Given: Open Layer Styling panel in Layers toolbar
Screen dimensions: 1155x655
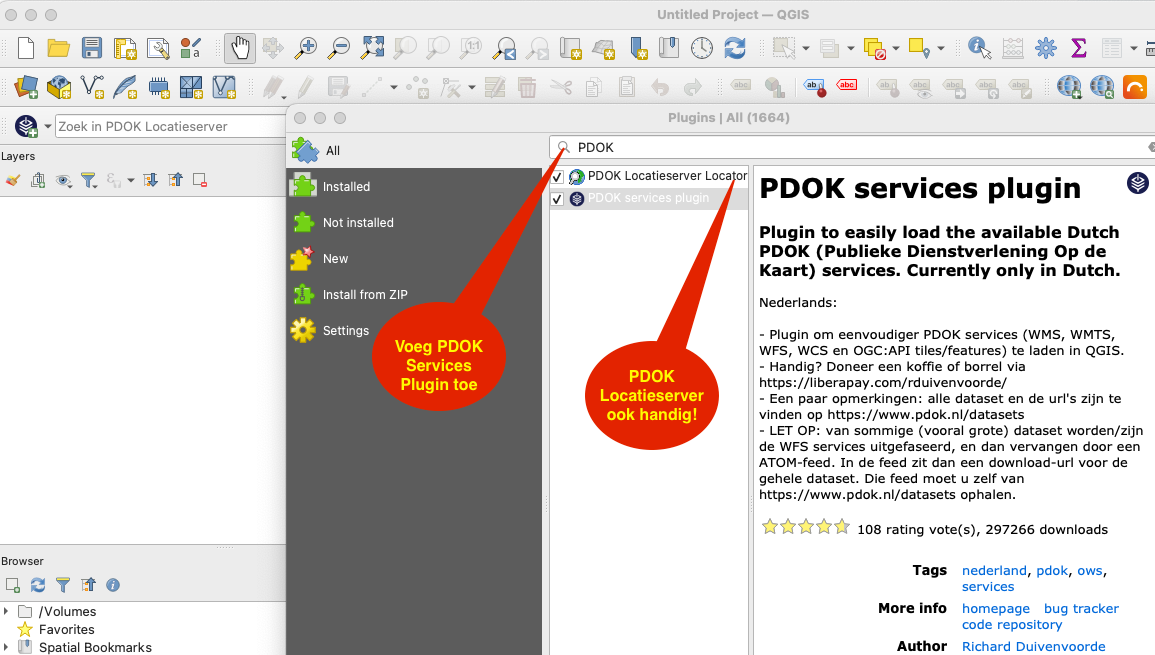Looking at the screenshot, I should (13, 180).
